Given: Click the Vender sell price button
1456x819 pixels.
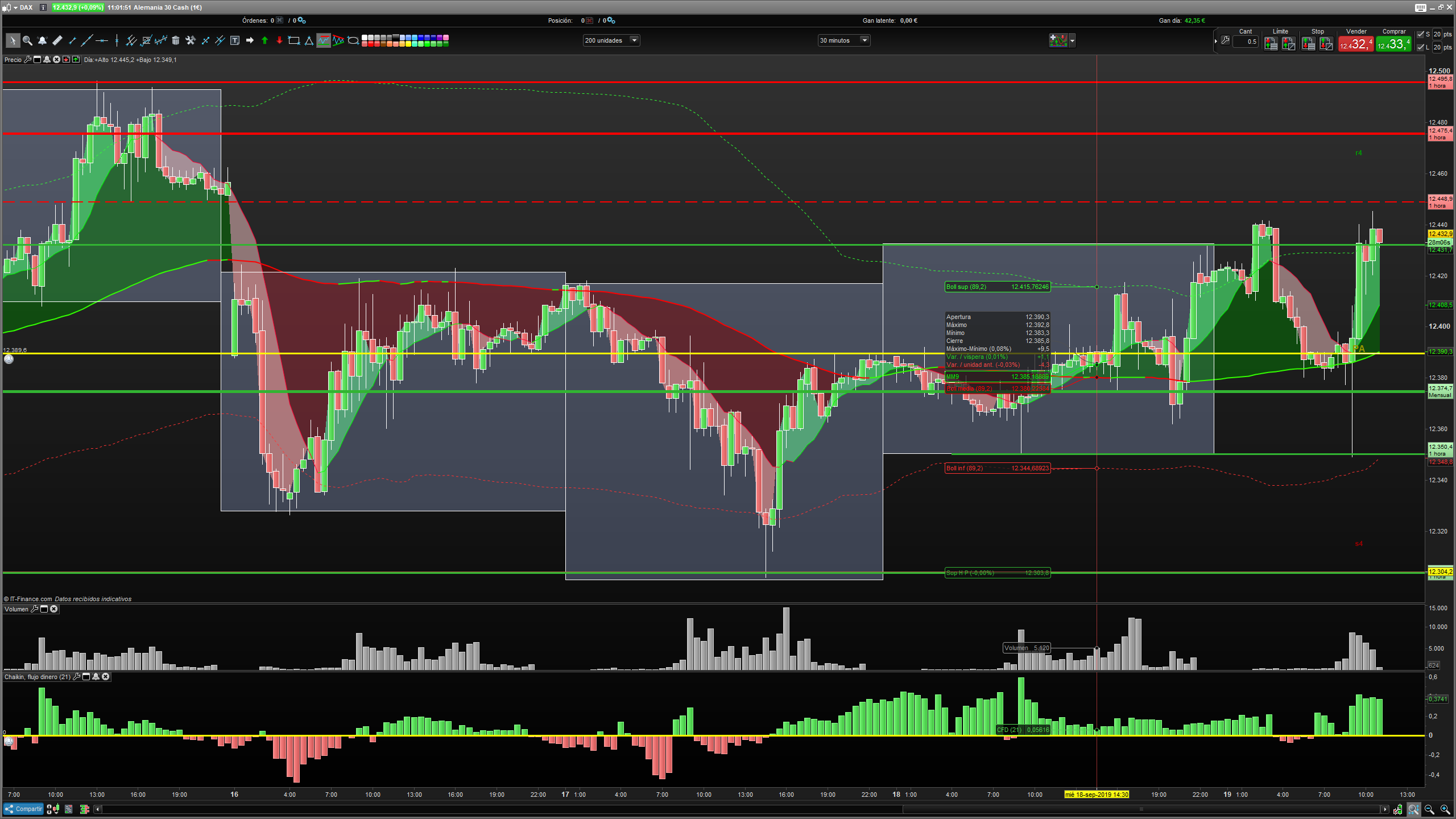Looking at the screenshot, I should click(1355, 44).
